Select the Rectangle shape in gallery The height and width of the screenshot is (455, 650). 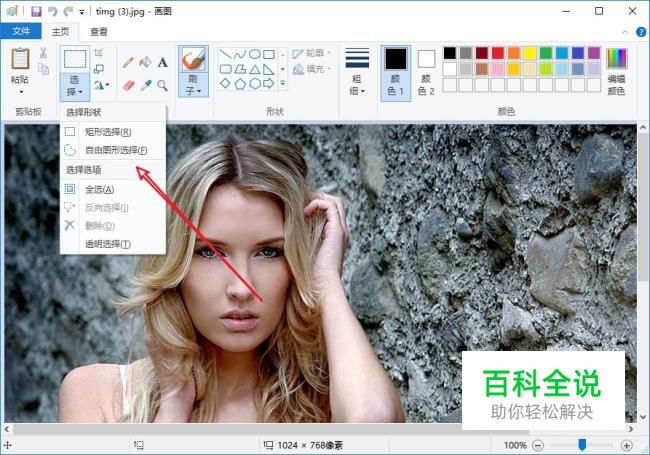click(269, 54)
